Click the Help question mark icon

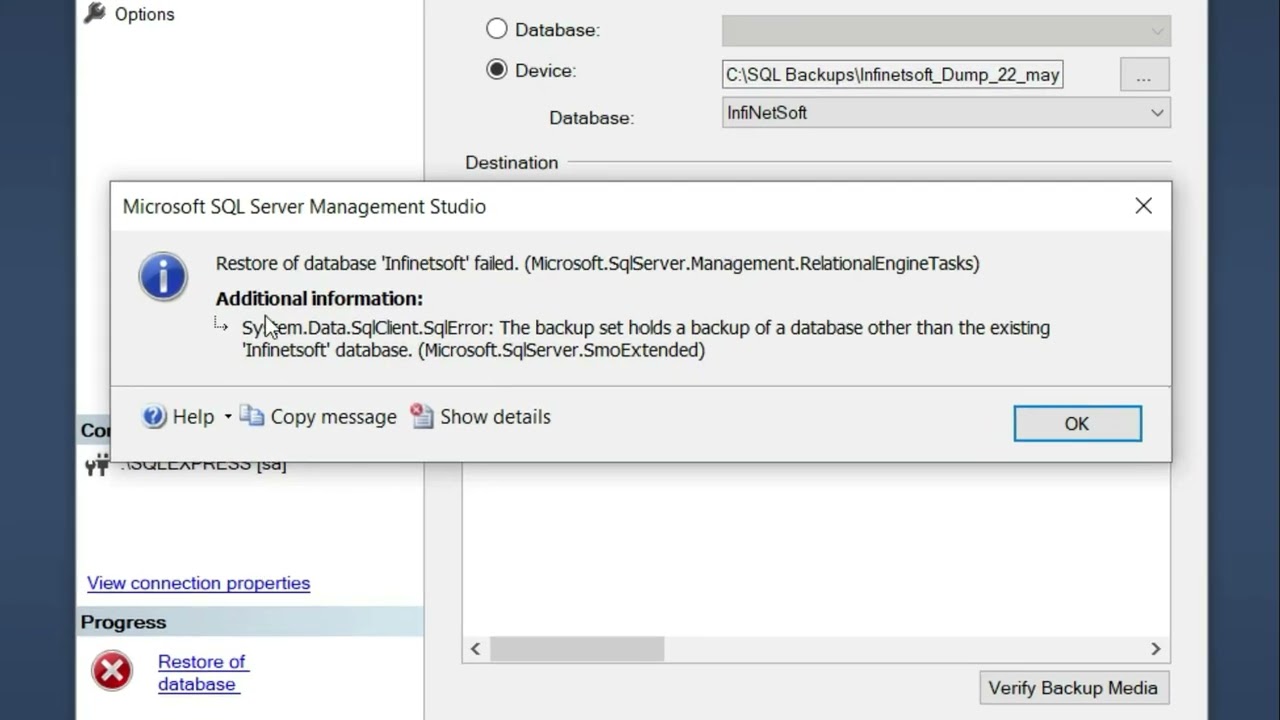click(x=154, y=417)
